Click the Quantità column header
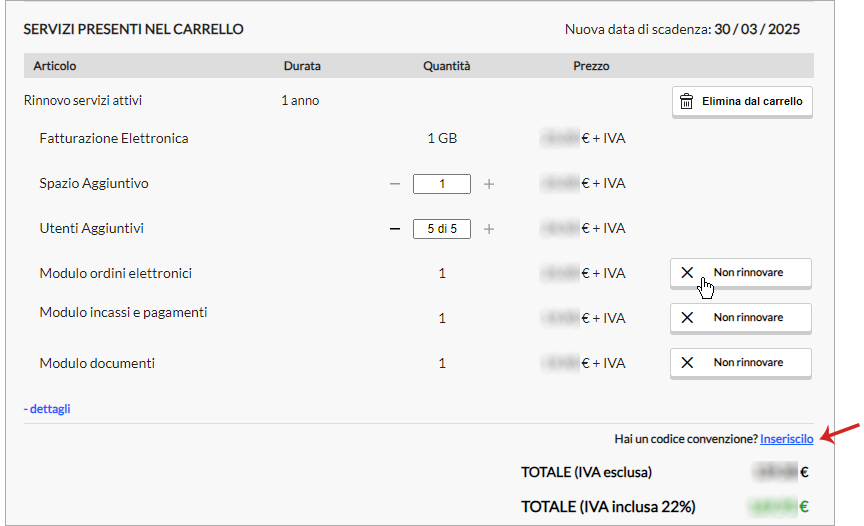The image size is (864, 526). click(446, 66)
